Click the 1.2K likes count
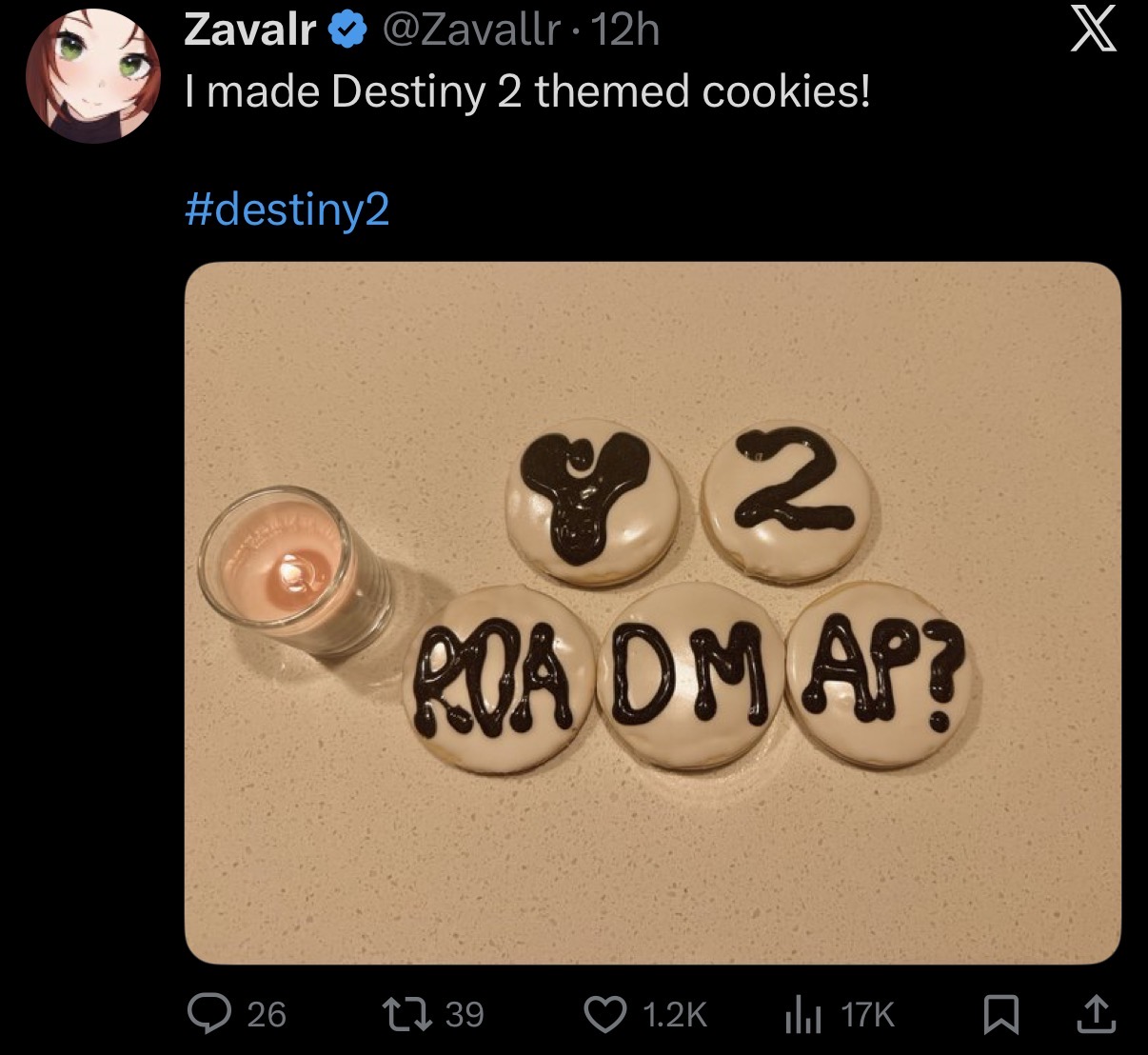 pyautogui.click(x=675, y=1015)
